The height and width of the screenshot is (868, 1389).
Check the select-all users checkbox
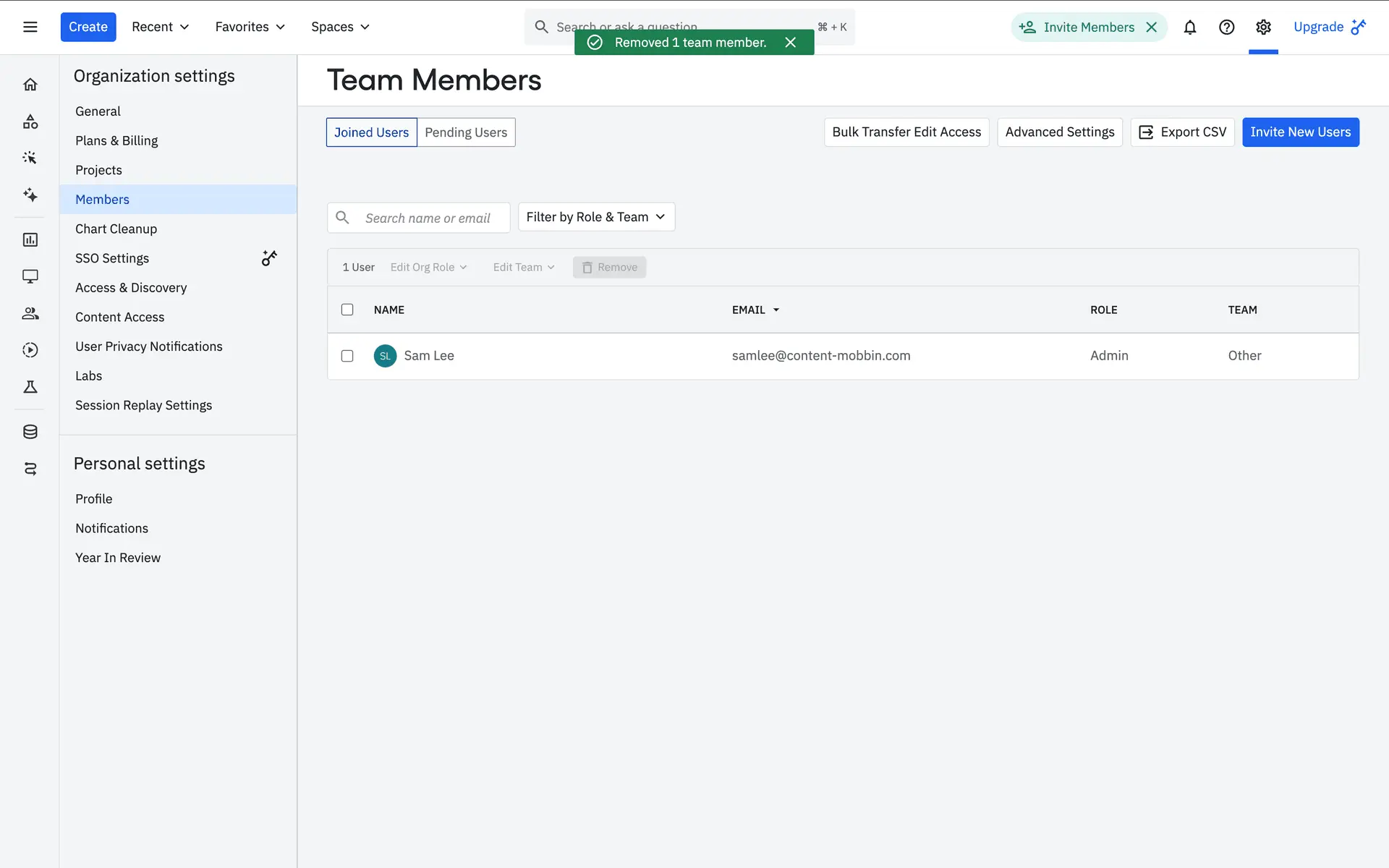[347, 310]
